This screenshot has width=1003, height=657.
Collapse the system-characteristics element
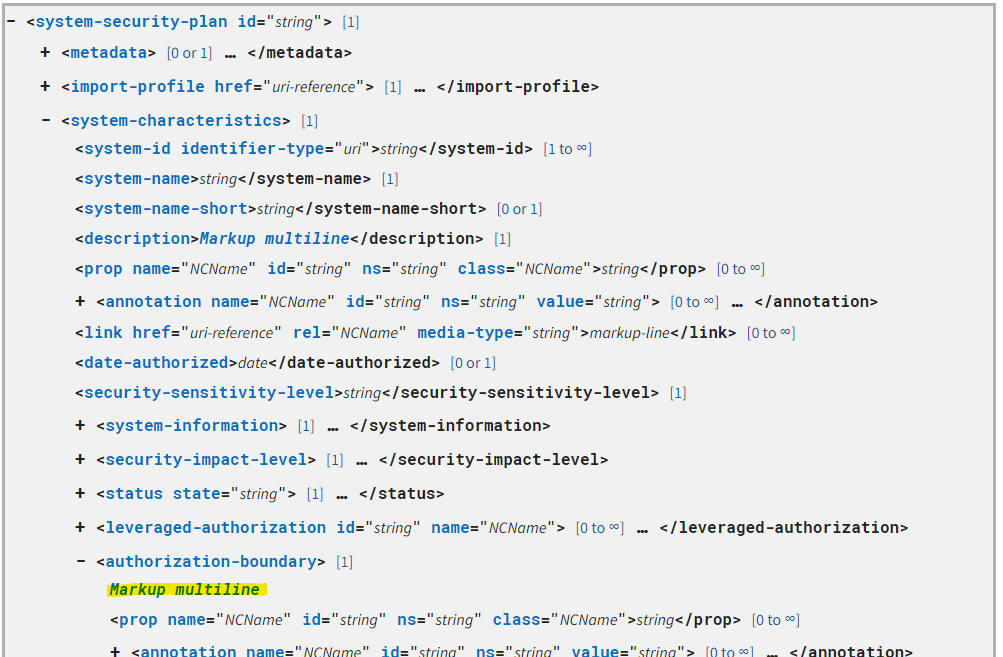point(45,120)
